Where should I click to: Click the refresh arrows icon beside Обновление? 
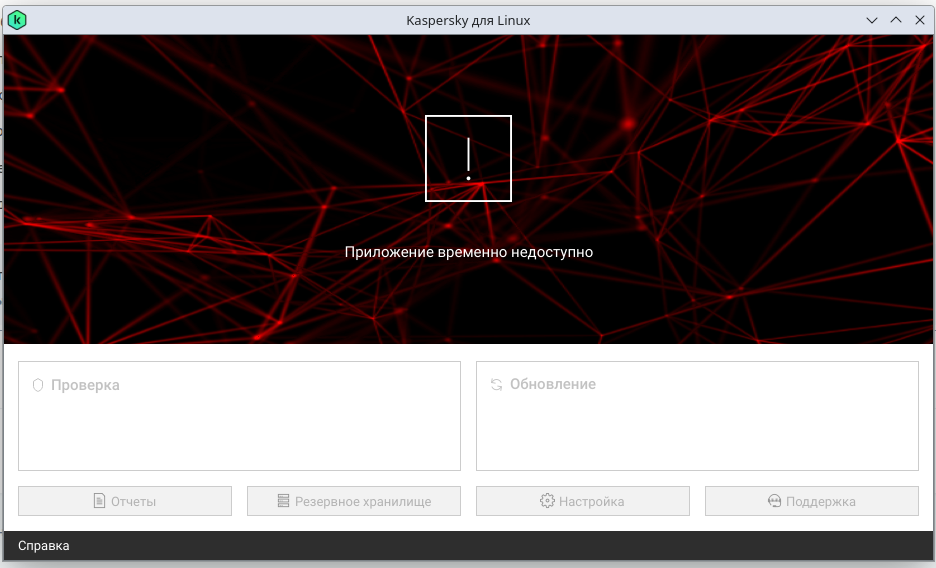[496, 384]
